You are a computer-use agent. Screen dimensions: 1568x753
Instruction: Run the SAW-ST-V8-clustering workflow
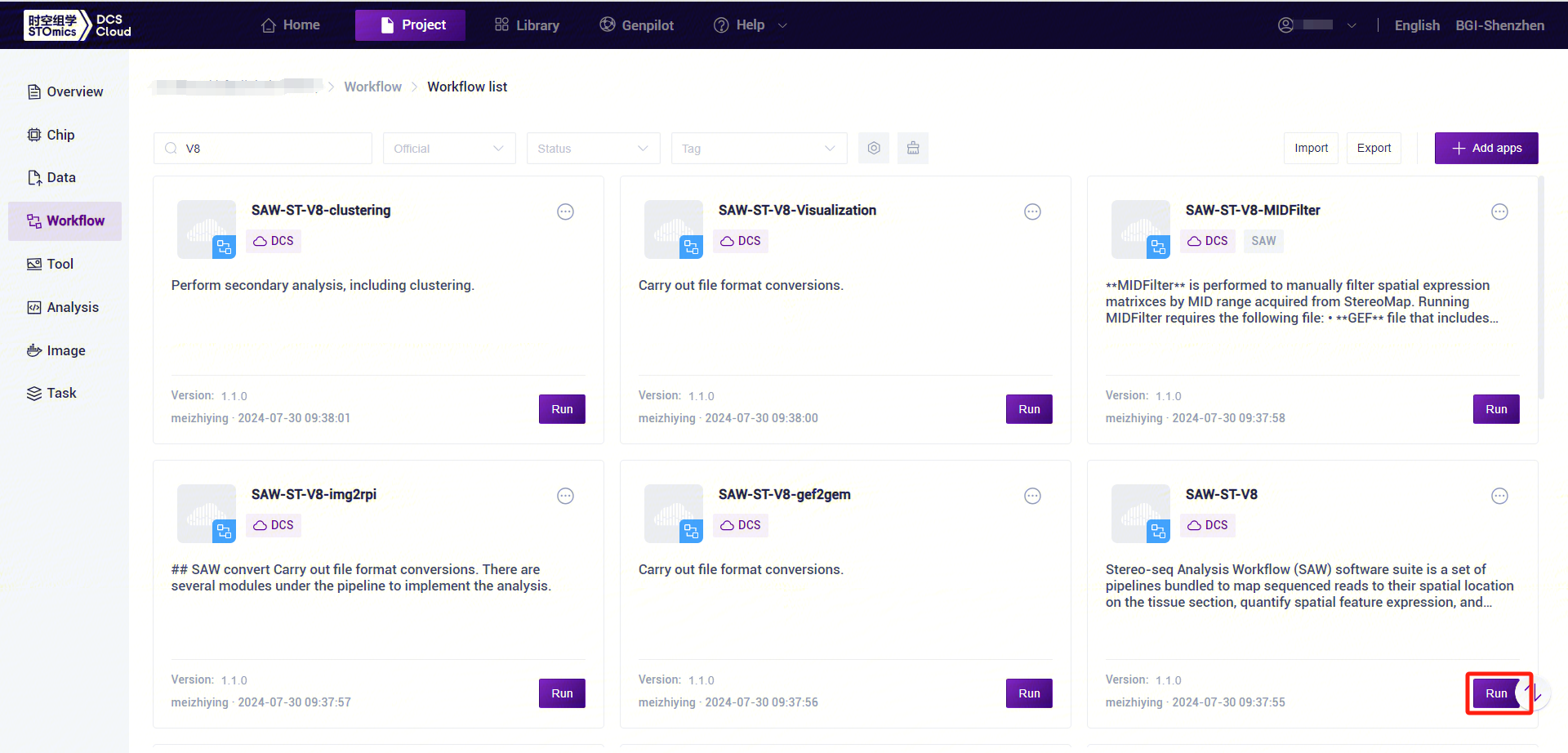[562, 409]
